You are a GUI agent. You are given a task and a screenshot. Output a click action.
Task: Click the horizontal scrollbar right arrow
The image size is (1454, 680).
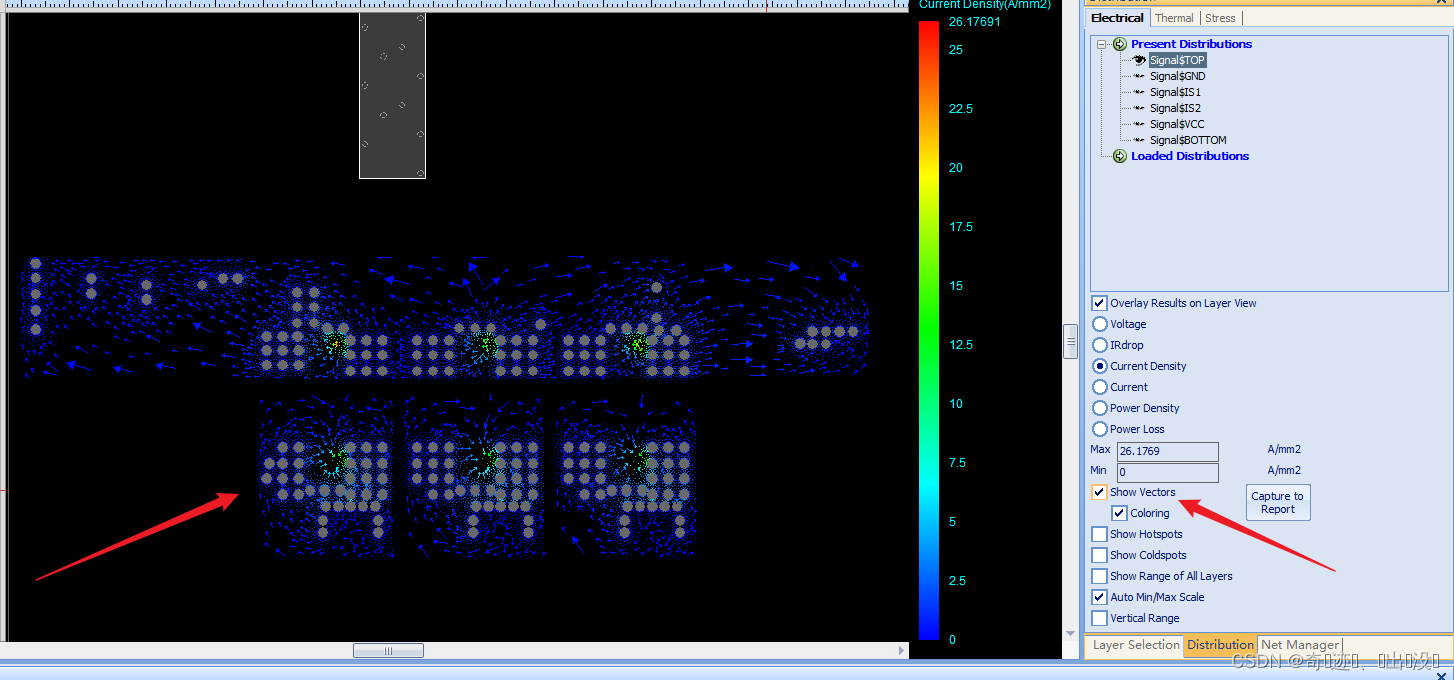tap(899, 651)
